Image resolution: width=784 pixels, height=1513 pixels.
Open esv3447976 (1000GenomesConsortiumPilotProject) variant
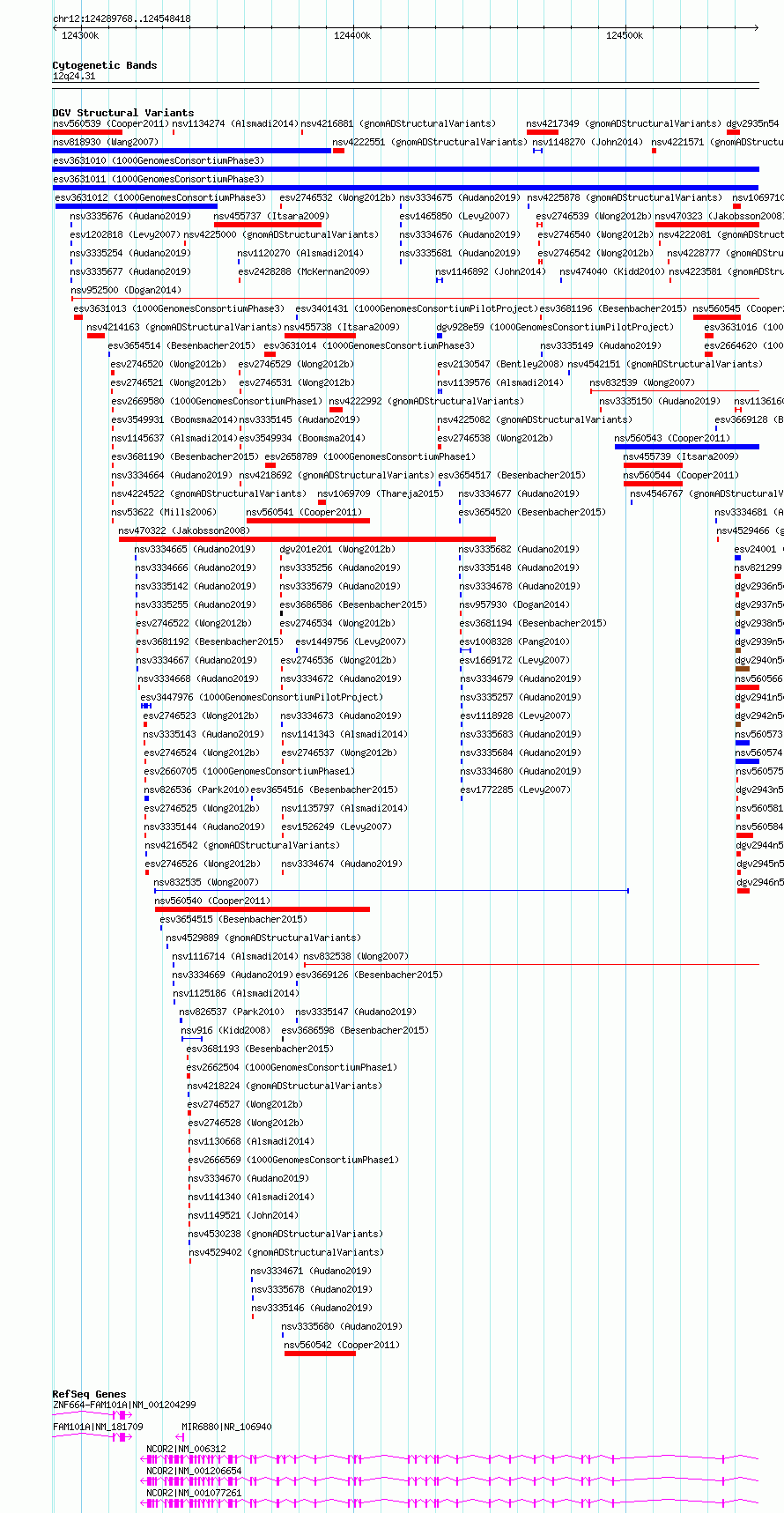pos(262,698)
